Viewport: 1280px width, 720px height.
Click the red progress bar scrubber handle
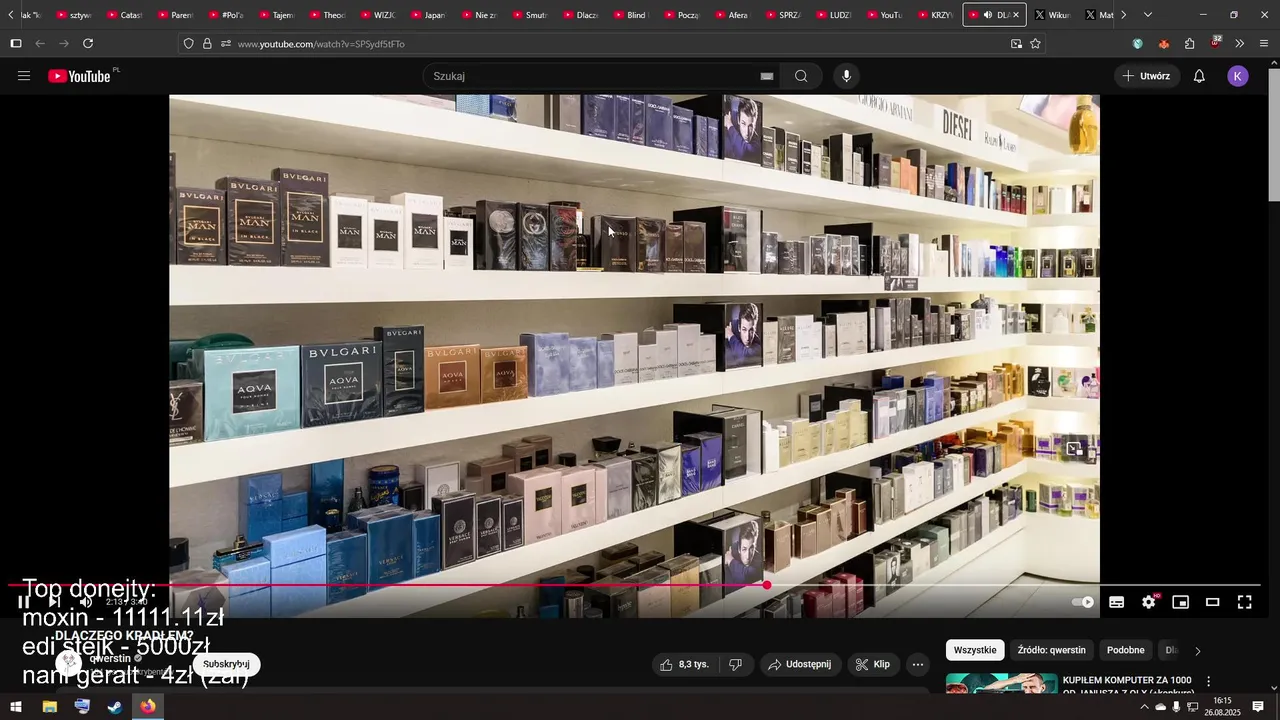[x=767, y=585]
